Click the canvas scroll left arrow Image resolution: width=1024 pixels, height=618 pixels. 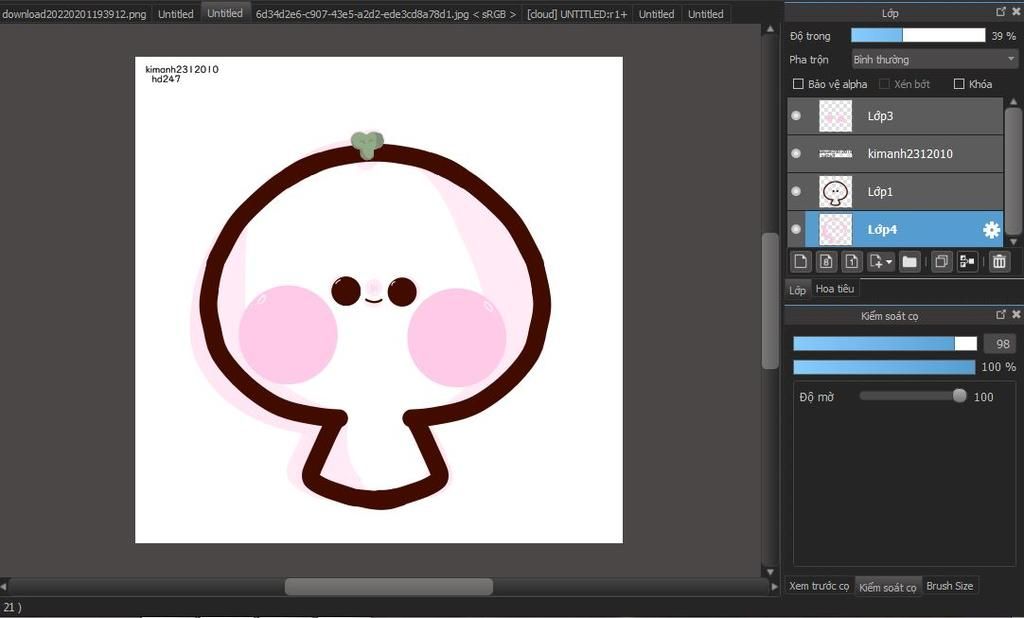coord(3,586)
